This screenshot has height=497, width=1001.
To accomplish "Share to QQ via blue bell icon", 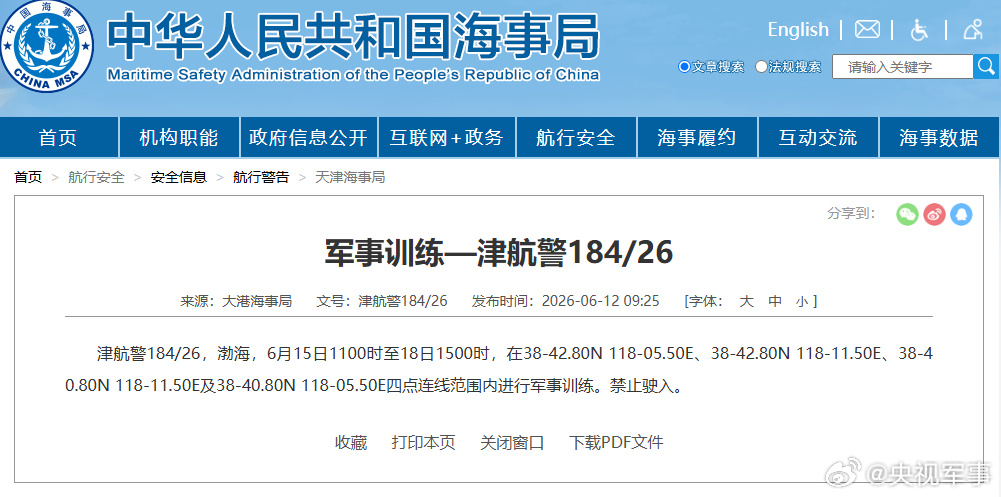I will point(961,214).
